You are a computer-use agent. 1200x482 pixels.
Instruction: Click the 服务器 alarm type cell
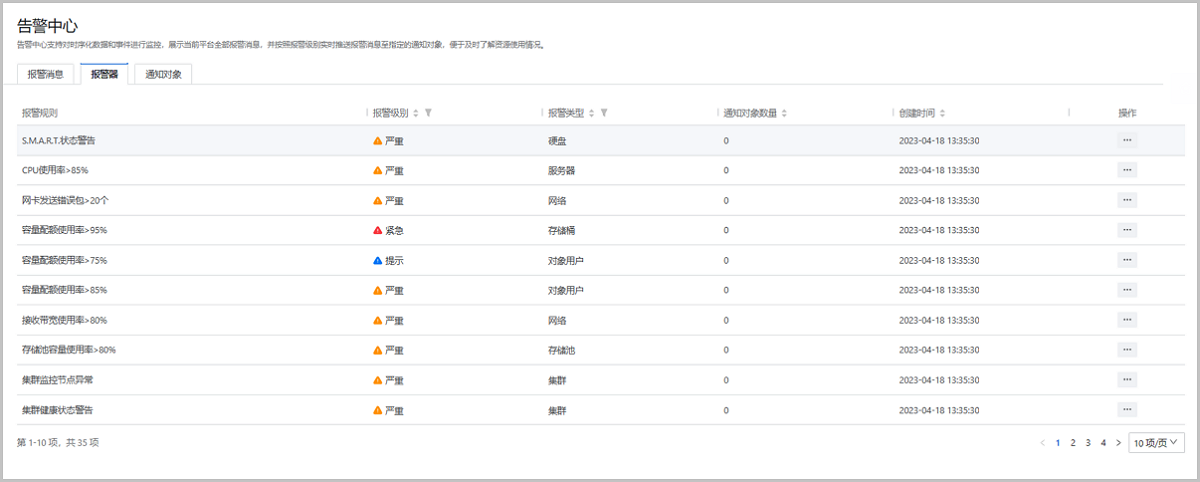click(561, 170)
